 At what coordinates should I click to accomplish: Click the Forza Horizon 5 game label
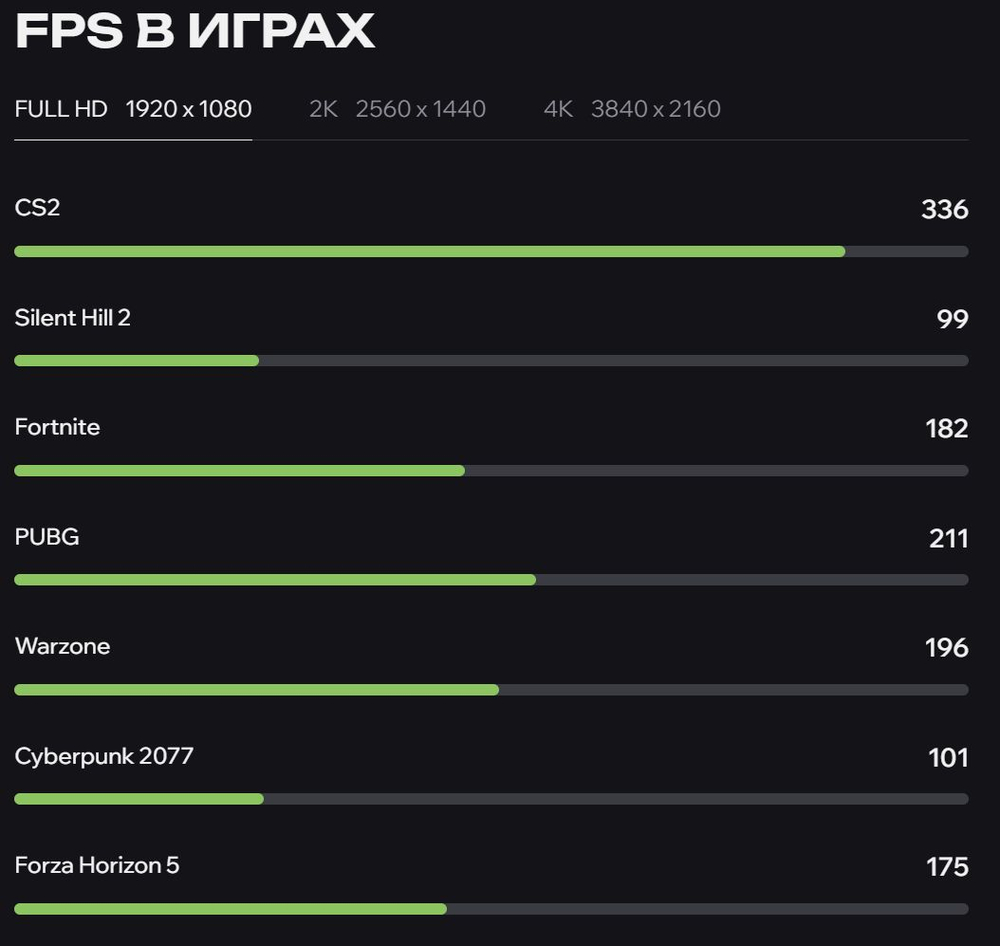pos(96,866)
